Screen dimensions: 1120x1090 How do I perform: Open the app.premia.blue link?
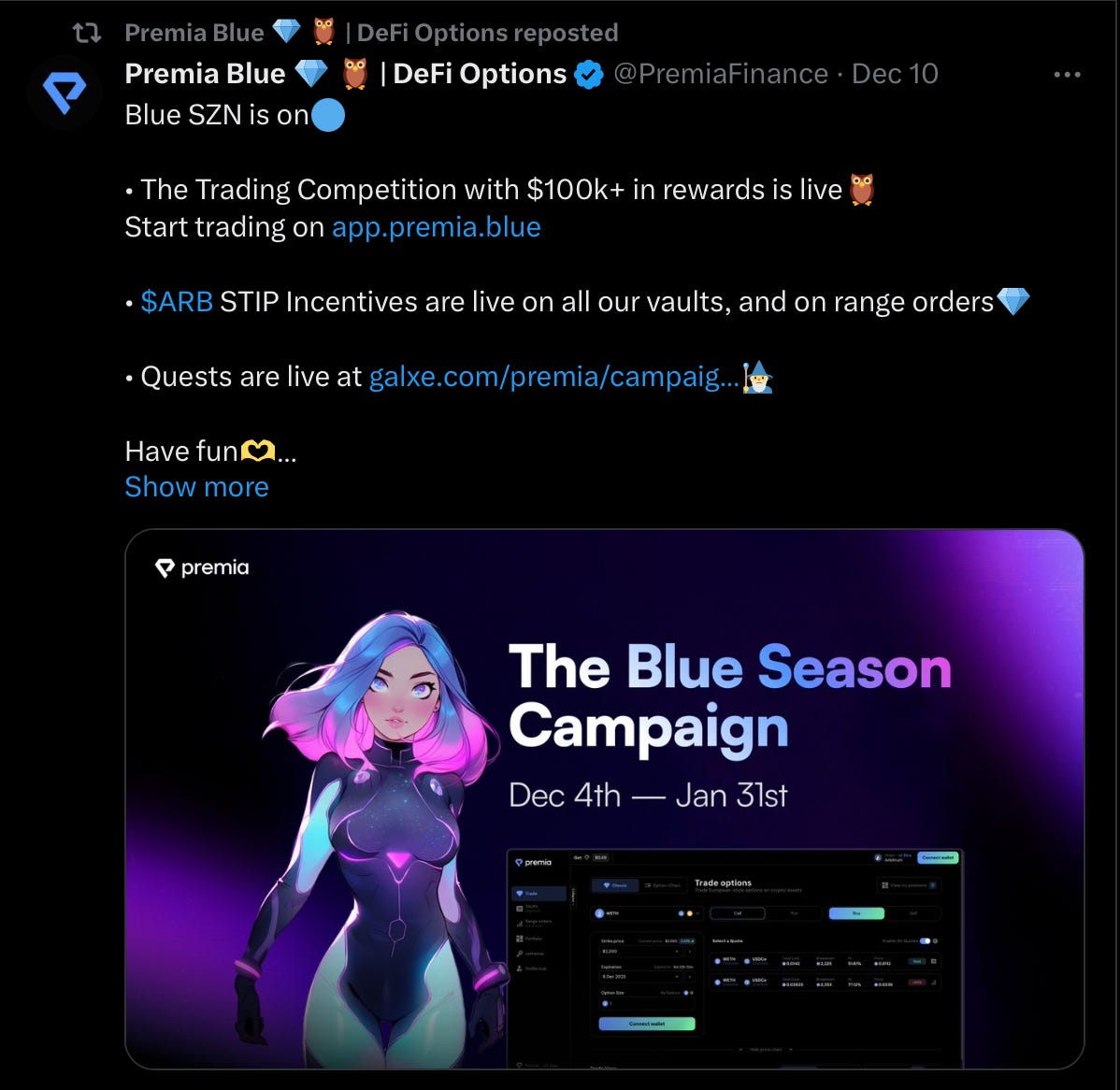click(437, 227)
